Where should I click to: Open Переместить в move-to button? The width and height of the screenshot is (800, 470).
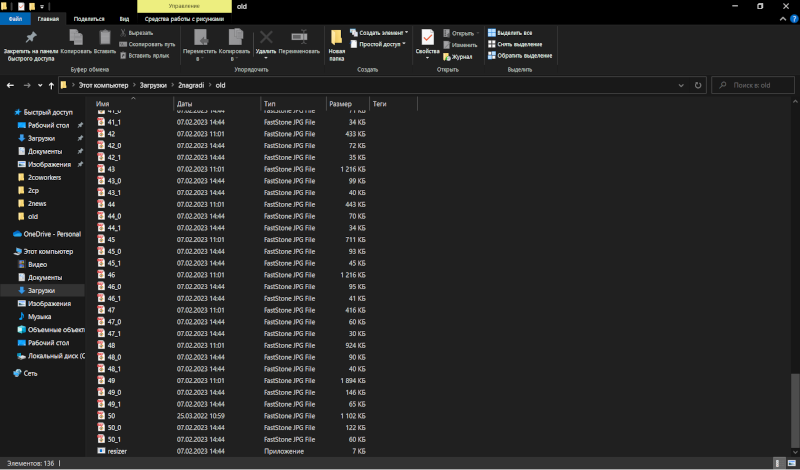click(x=199, y=45)
